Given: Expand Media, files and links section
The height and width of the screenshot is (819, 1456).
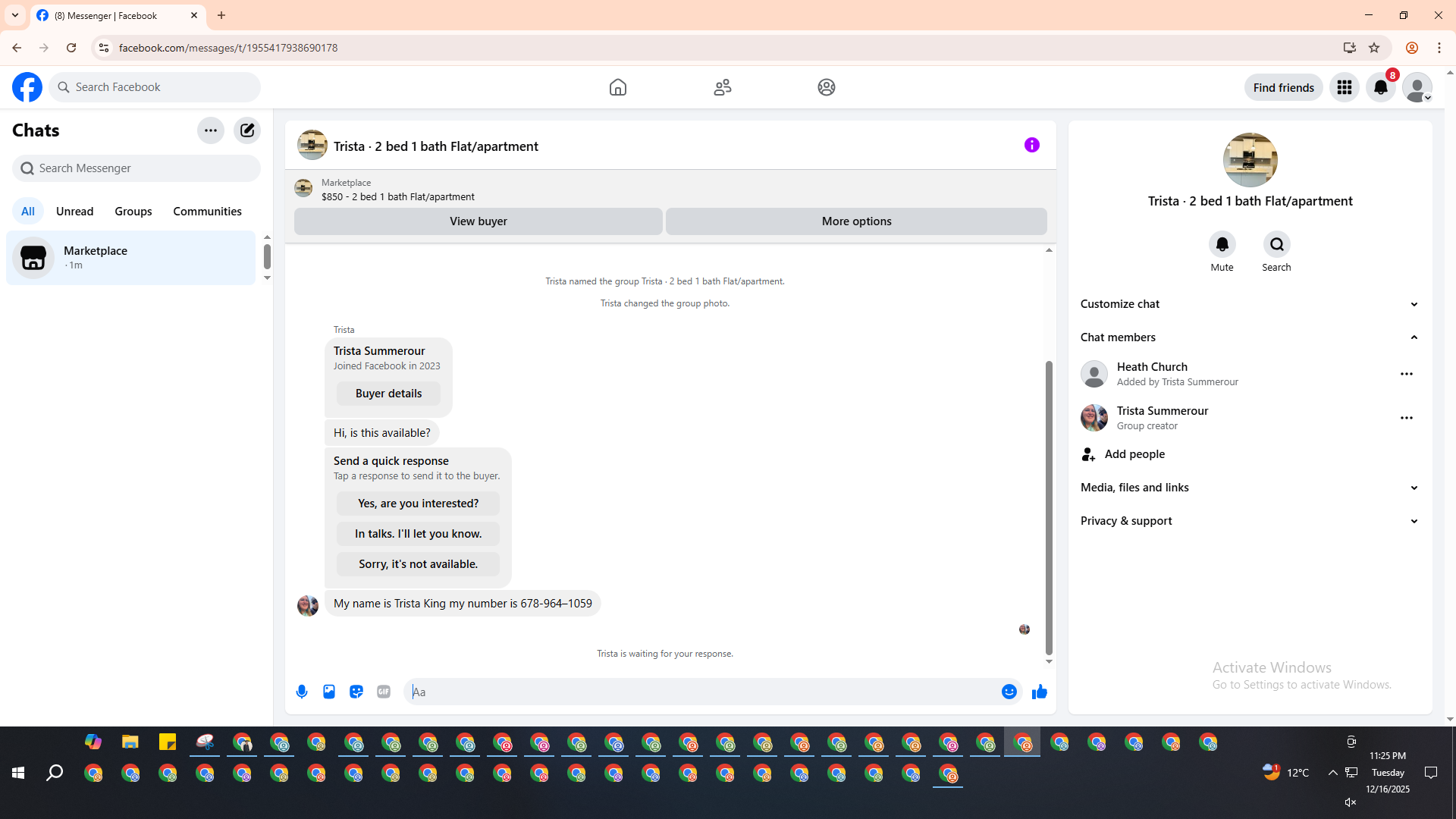Looking at the screenshot, I should [1250, 488].
